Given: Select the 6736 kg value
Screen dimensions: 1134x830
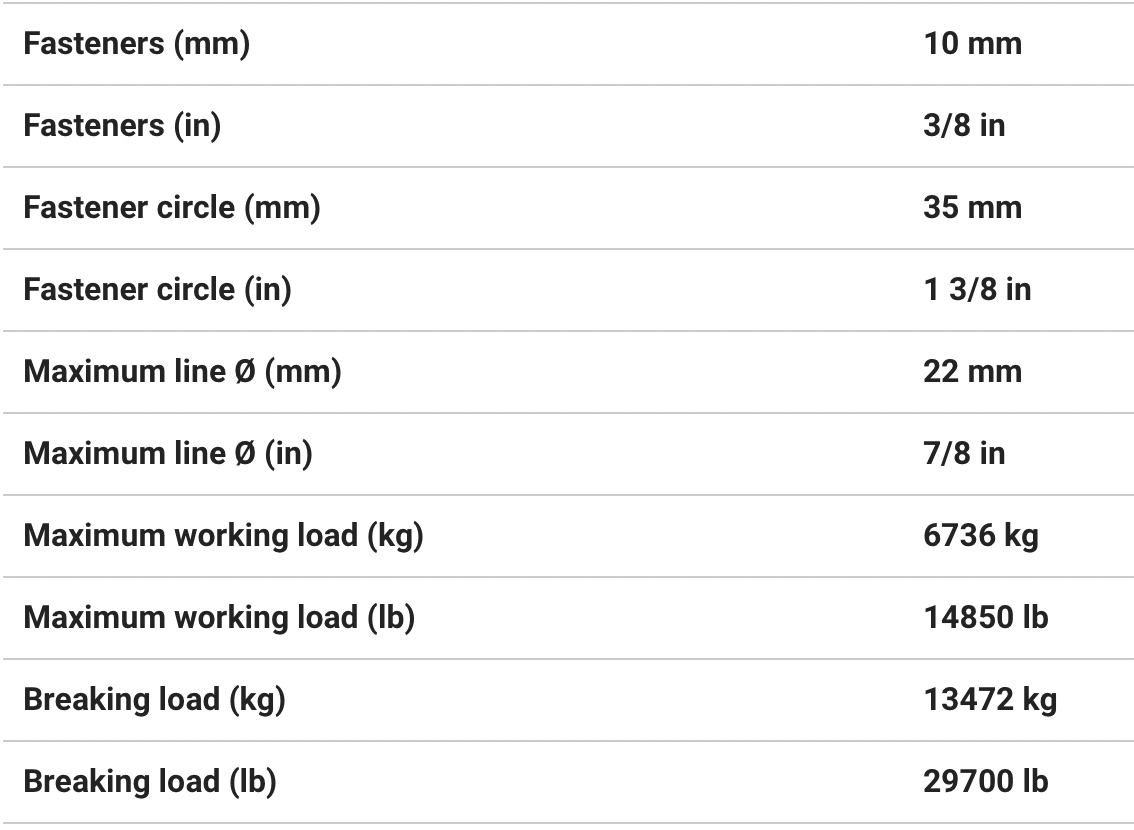Looking at the screenshot, I should pyautogui.click(x=980, y=536).
